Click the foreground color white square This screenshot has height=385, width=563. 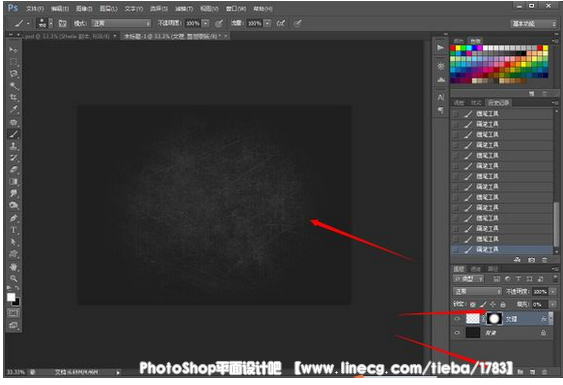coord(11,297)
